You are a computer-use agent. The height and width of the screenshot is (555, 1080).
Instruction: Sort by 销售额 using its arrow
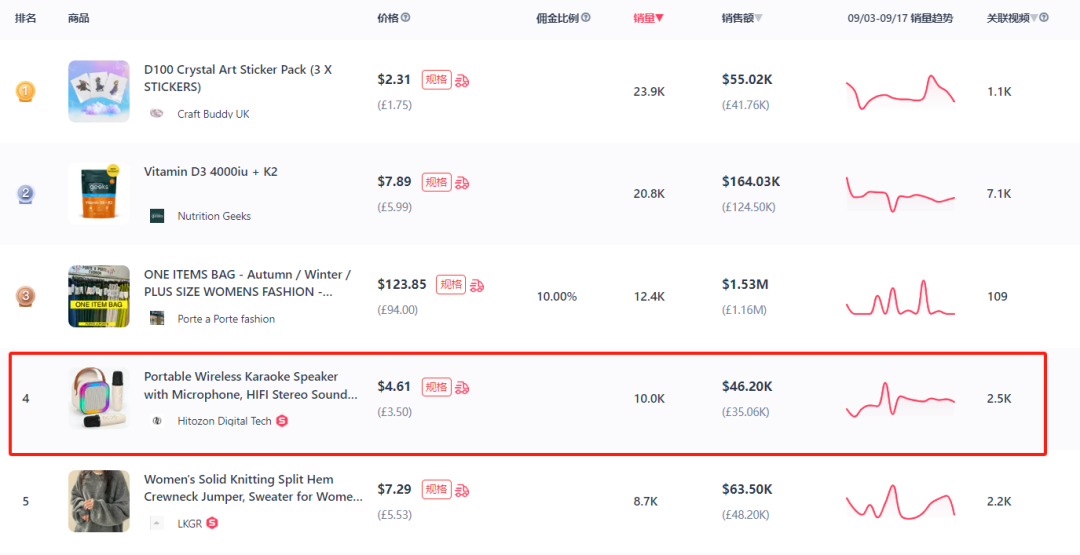[758, 19]
